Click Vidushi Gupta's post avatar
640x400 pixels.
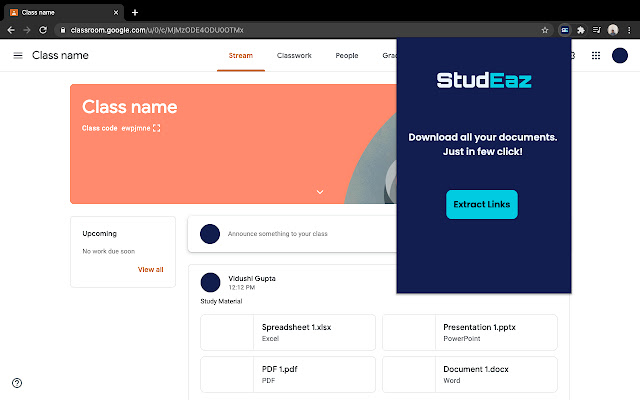tap(211, 282)
